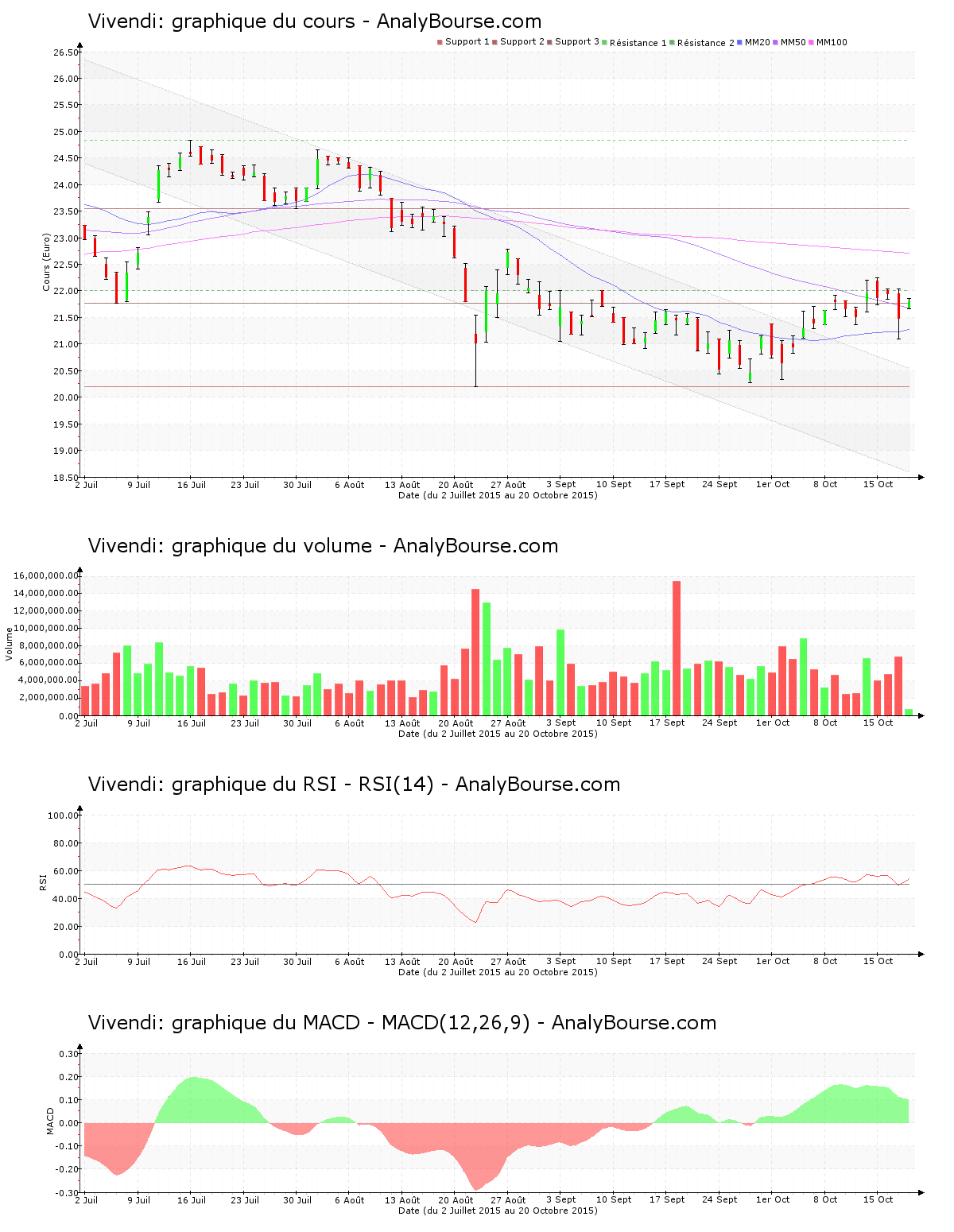This screenshot has width=954, height=1232.
Task: Click the Support 3 legend color square
Action: pyautogui.click(x=549, y=42)
